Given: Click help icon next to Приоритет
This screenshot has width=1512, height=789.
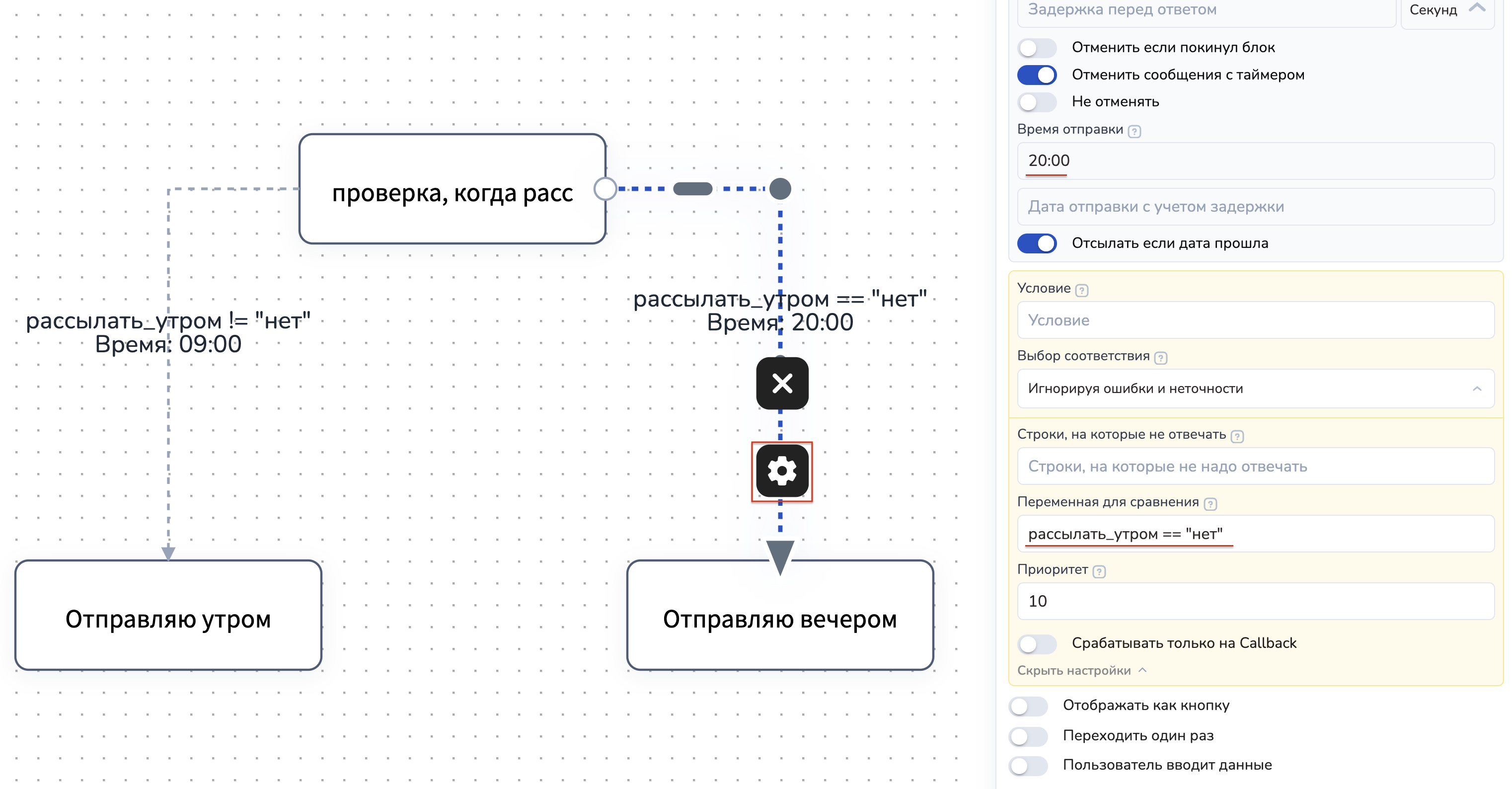Looking at the screenshot, I should point(1099,571).
